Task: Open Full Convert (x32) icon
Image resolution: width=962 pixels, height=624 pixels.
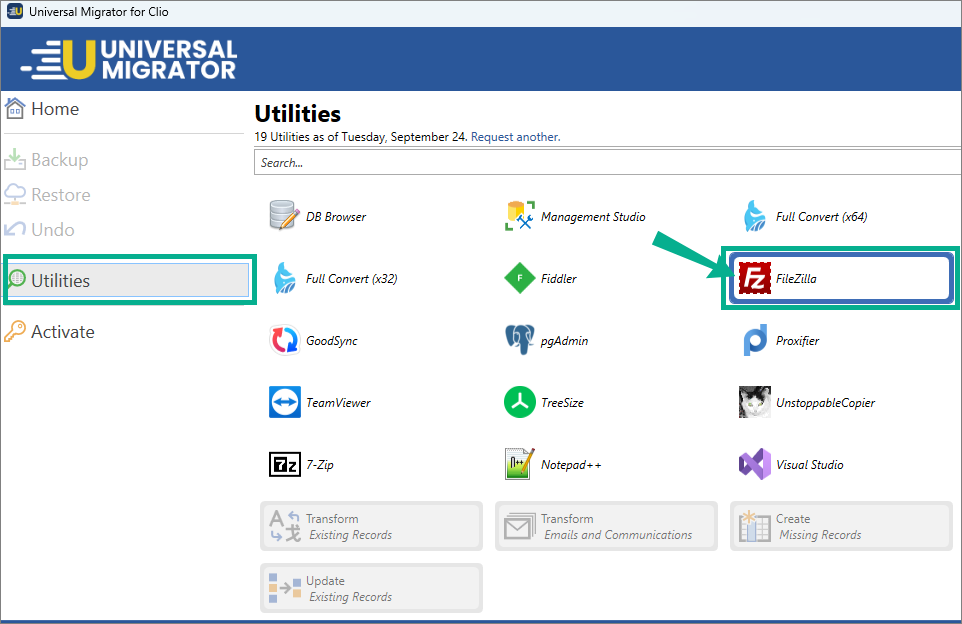Action: (285, 278)
